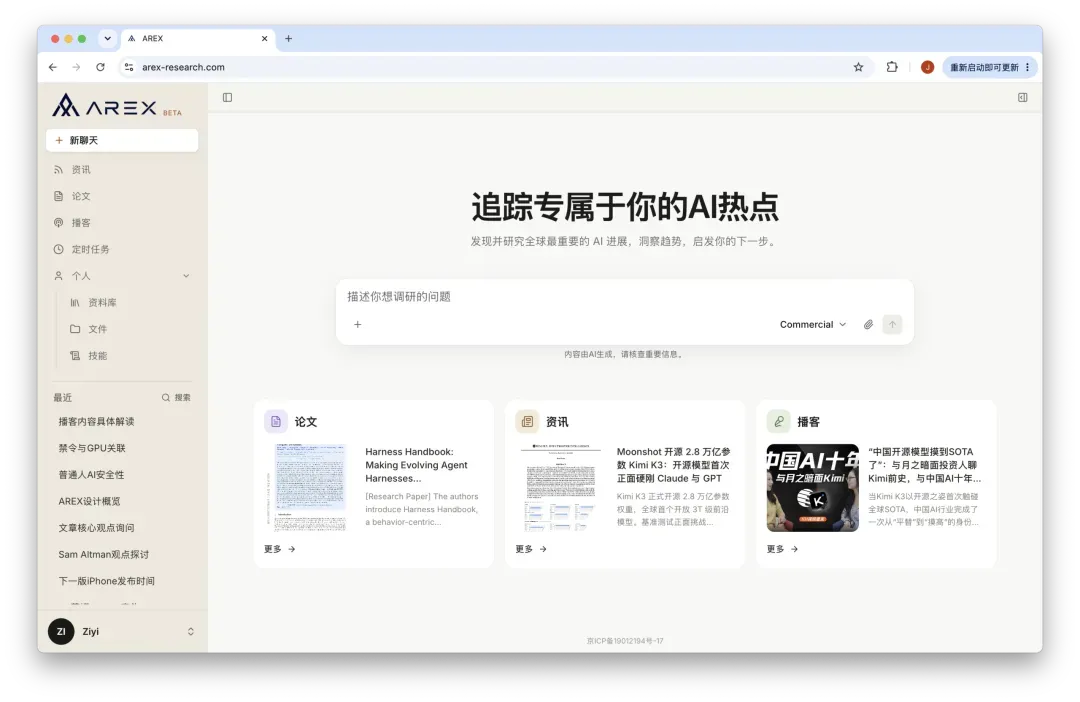Image resolution: width=1080 pixels, height=702 pixels.
Task: Click the send arrow button
Action: pos(893,324)
